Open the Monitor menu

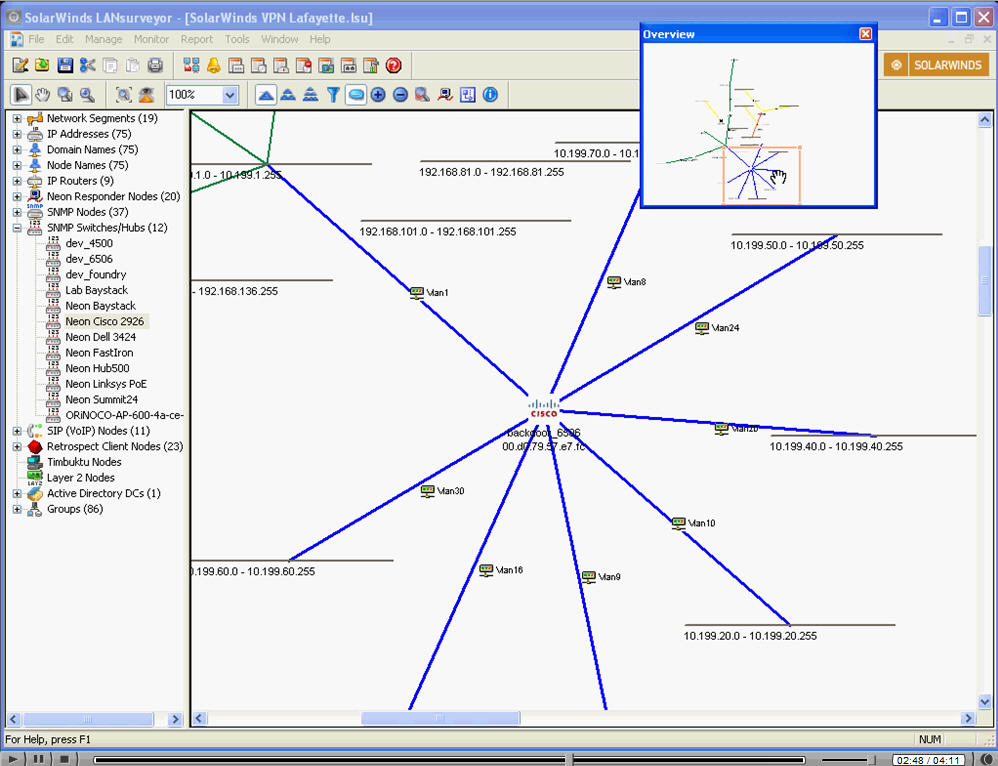151,39
